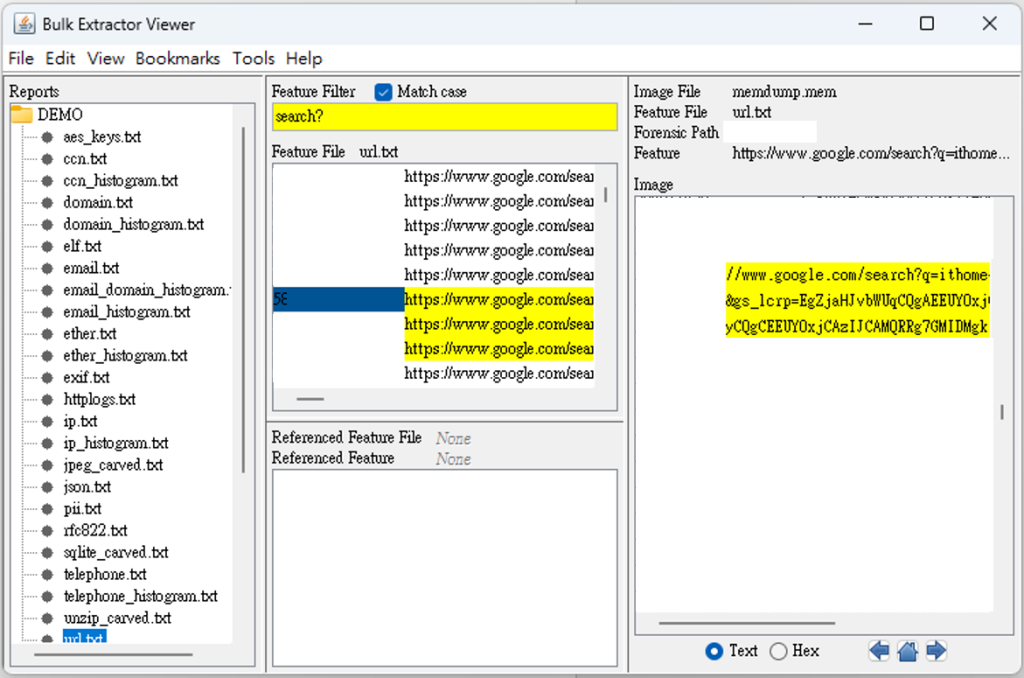Select the Text view radio button

[714, 651]
